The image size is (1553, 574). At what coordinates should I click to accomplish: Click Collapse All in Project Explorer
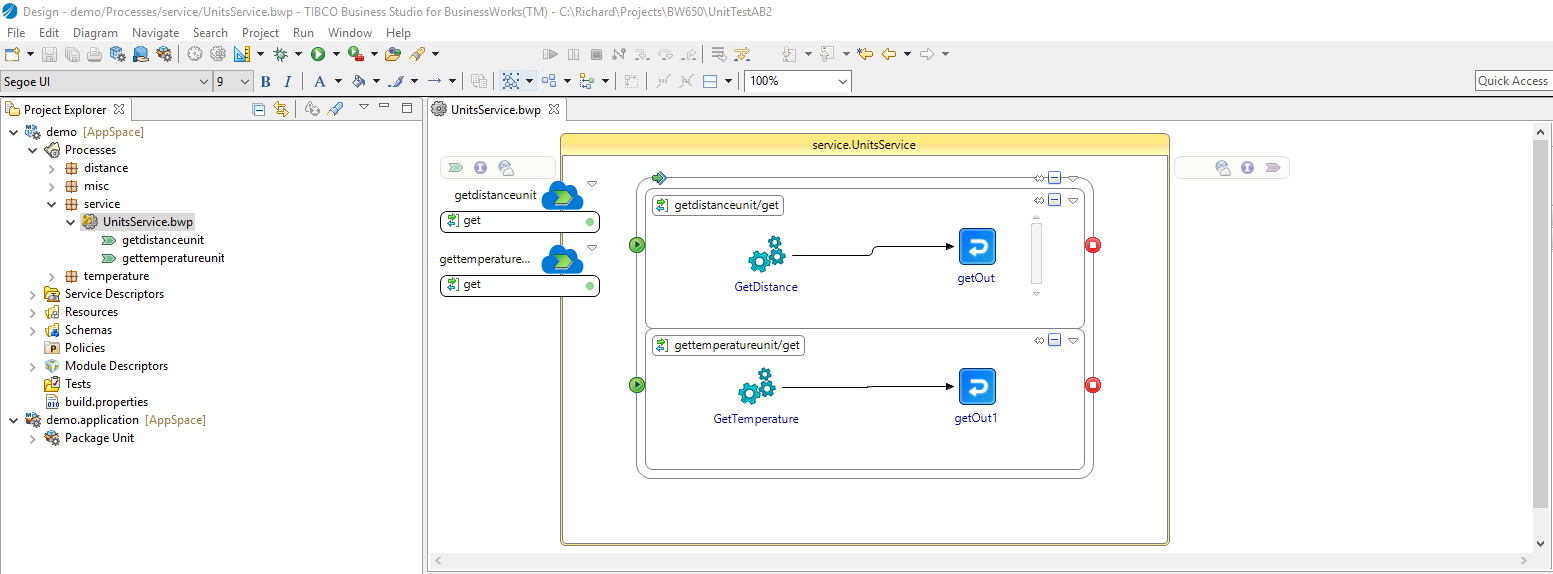(x=258, y=109)
